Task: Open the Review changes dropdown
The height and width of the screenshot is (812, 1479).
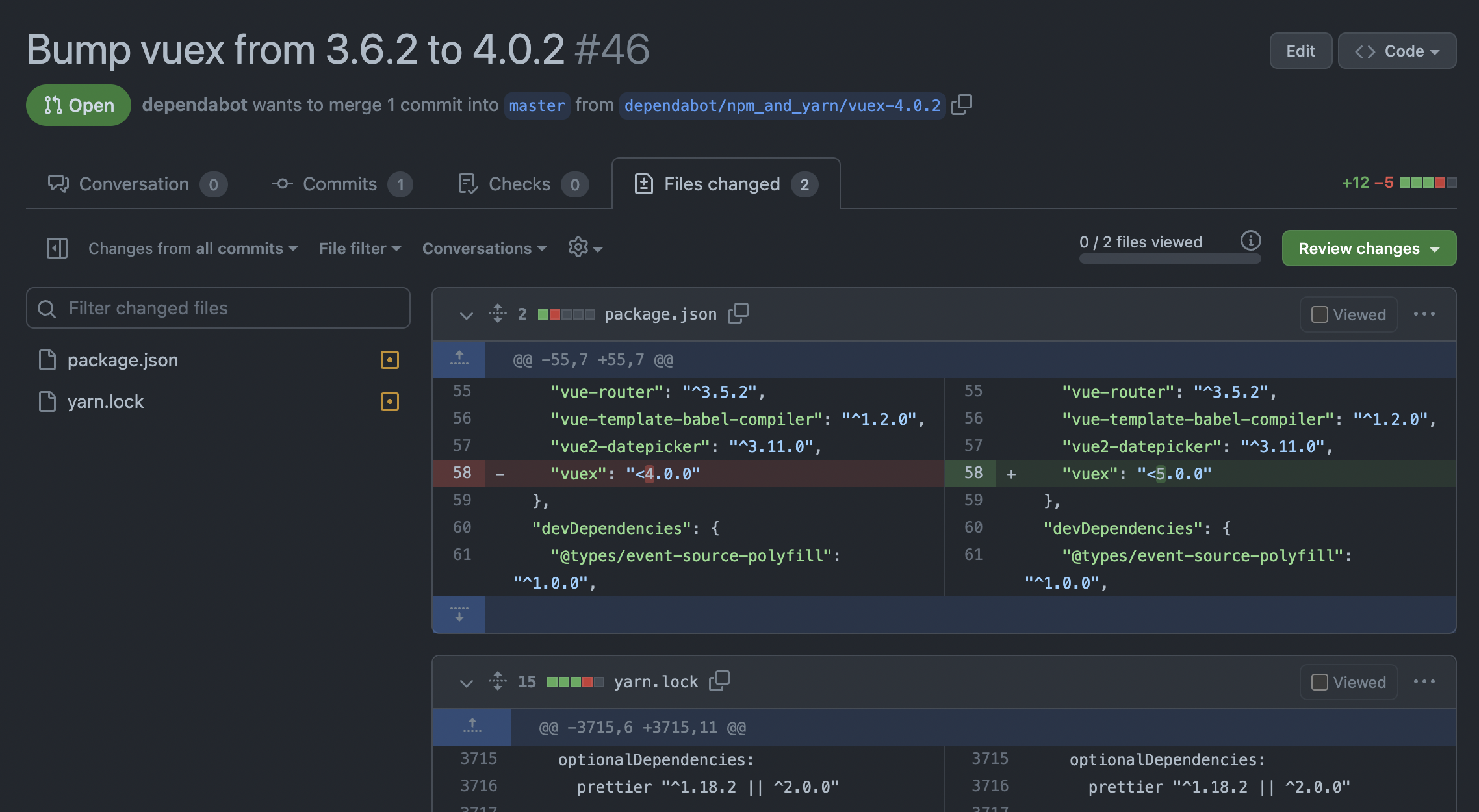Action: [x=1369, y=248]
